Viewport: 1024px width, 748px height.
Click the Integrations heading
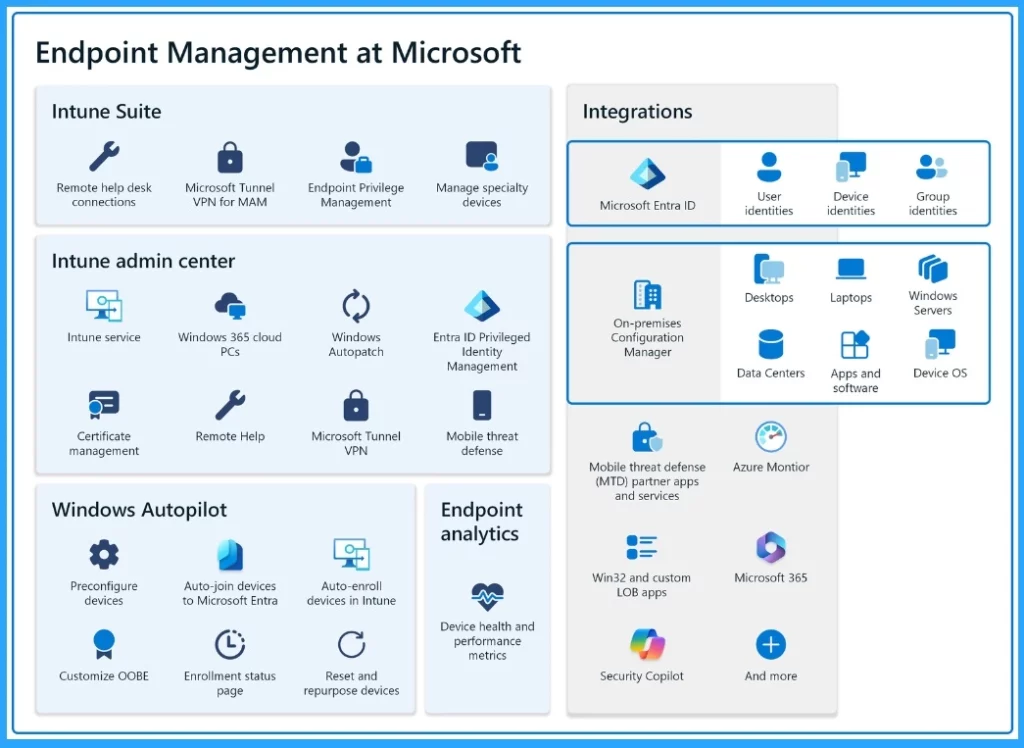[x=637, y=112]
